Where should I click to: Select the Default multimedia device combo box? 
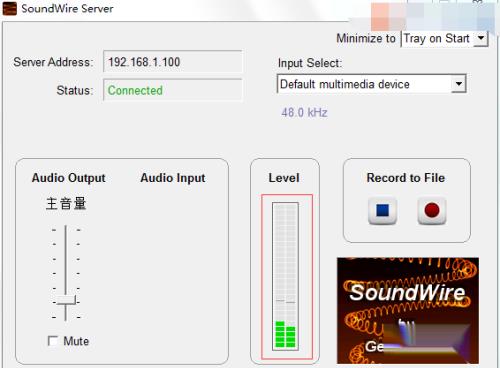tap(371, 84)
